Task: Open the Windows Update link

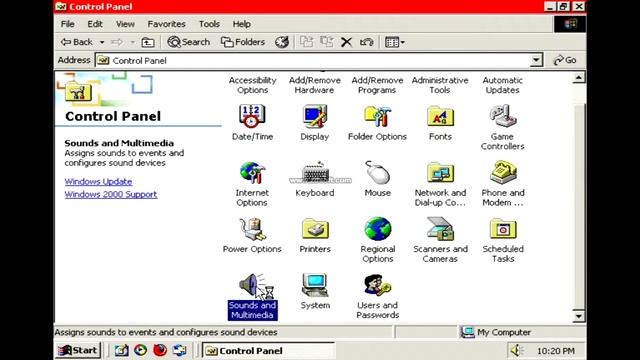Action: pyautogui.click(x=98, y=182)
